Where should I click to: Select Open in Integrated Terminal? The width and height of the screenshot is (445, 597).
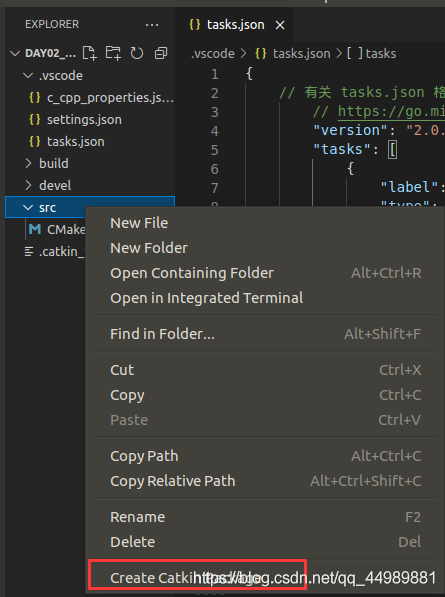(x=207, y=298)
